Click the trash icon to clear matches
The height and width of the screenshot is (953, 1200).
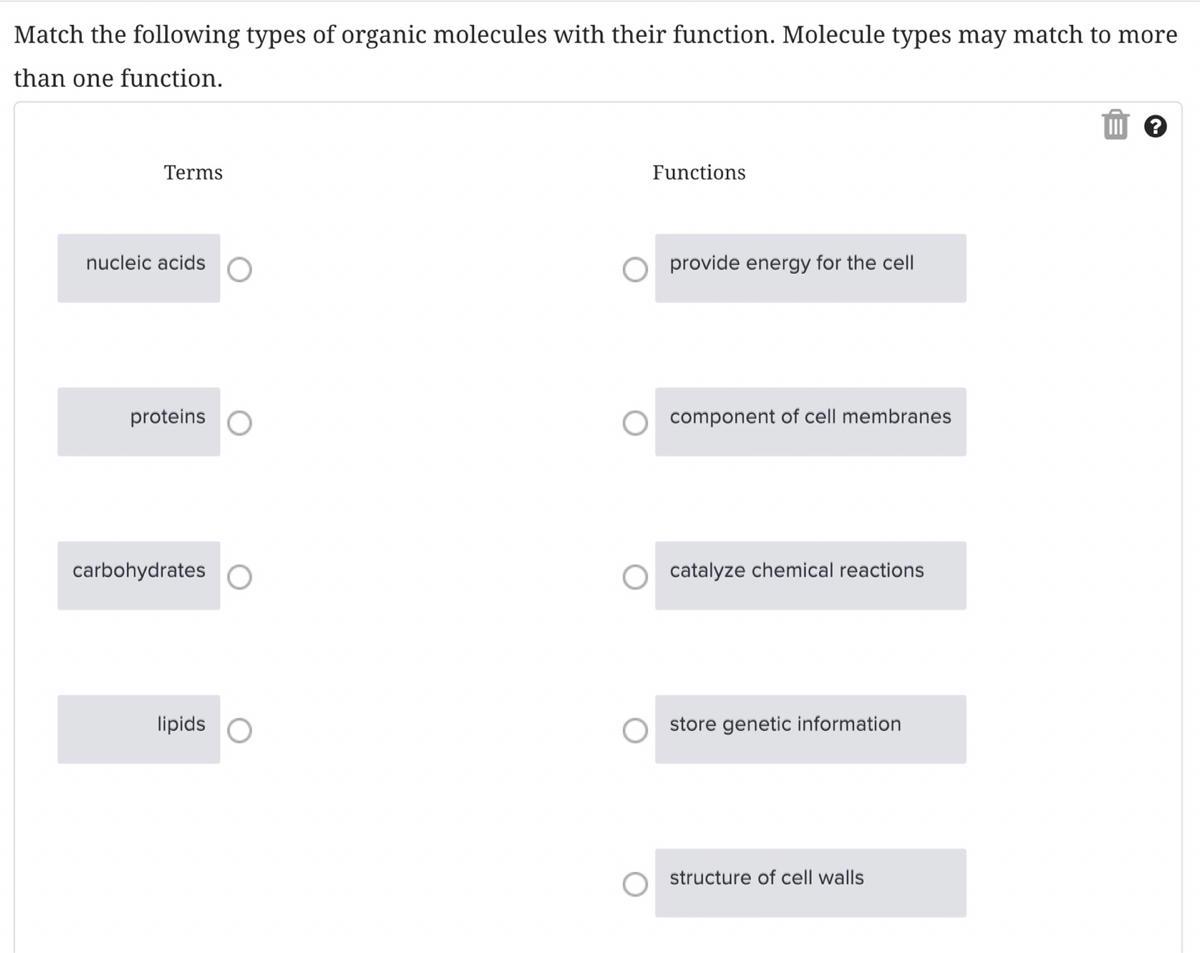pyautogui.click(x=1115, y=126)
